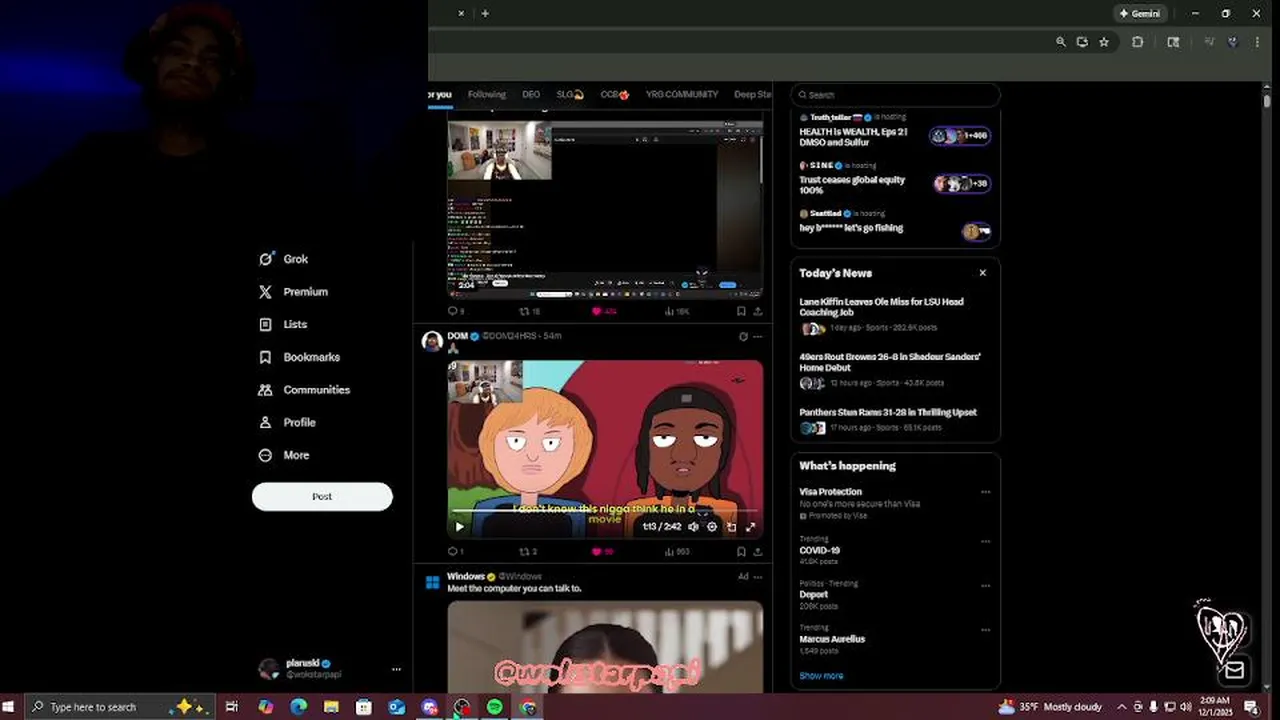Mute the DOM cartoon video
The height and width of the screenshot is (720, 1280).
(x=693, y=527)
